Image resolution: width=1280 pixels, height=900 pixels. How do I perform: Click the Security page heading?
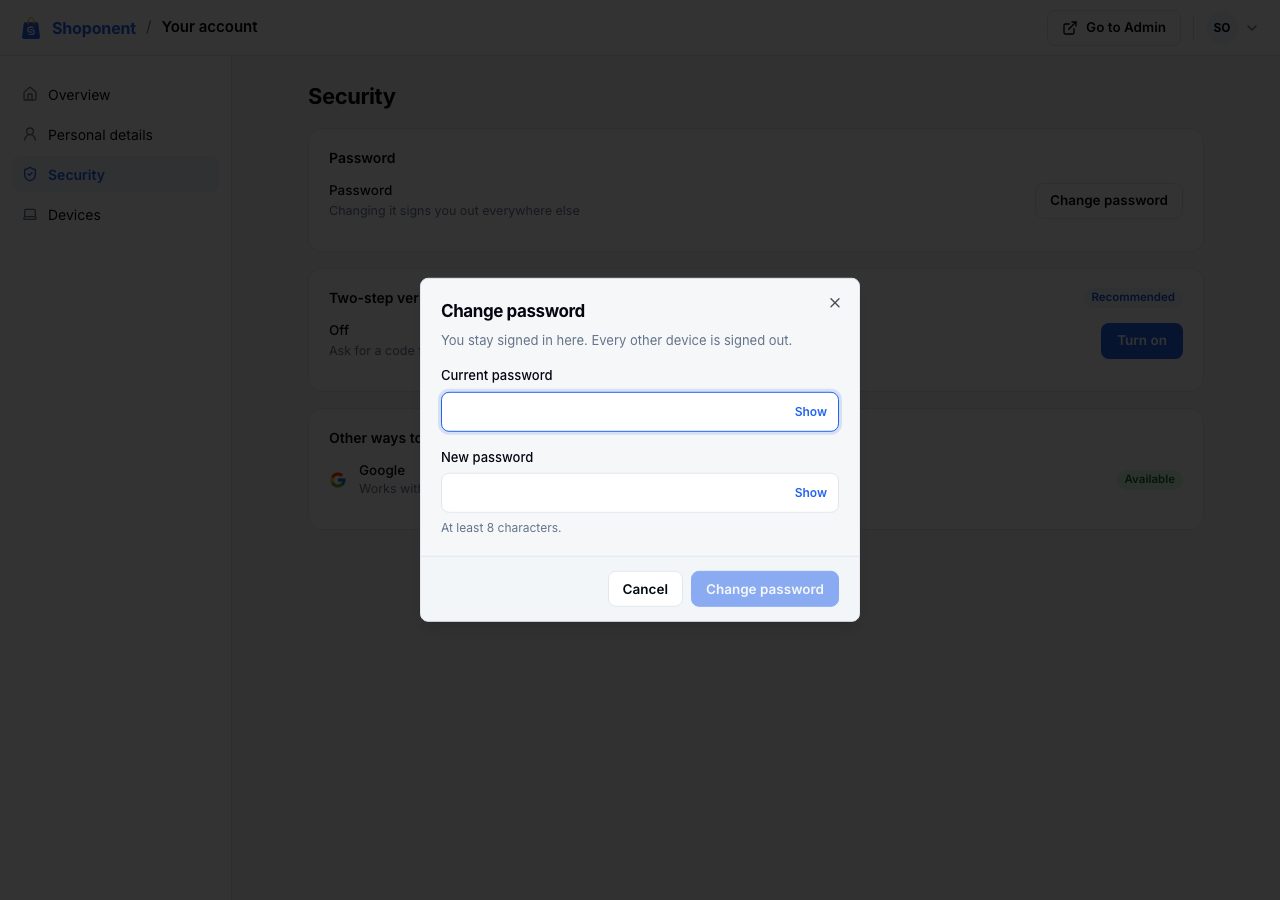pyautogui.click(x=352, y=97)
